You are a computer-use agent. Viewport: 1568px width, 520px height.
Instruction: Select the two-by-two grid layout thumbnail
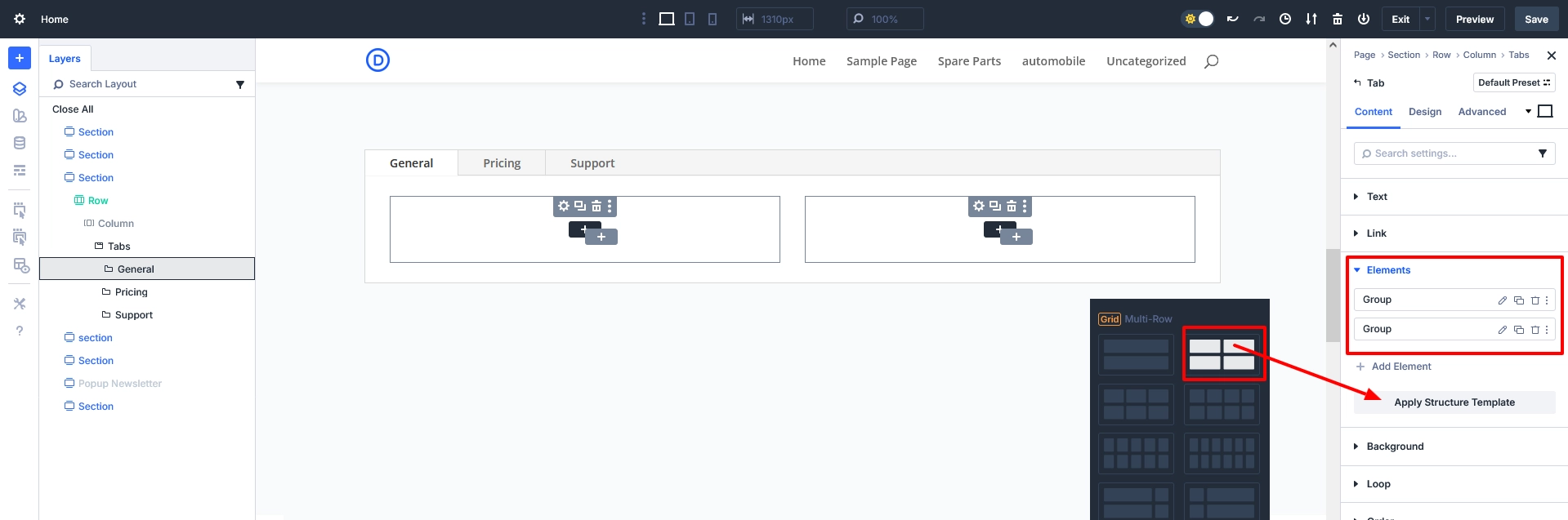[1222, 354]
